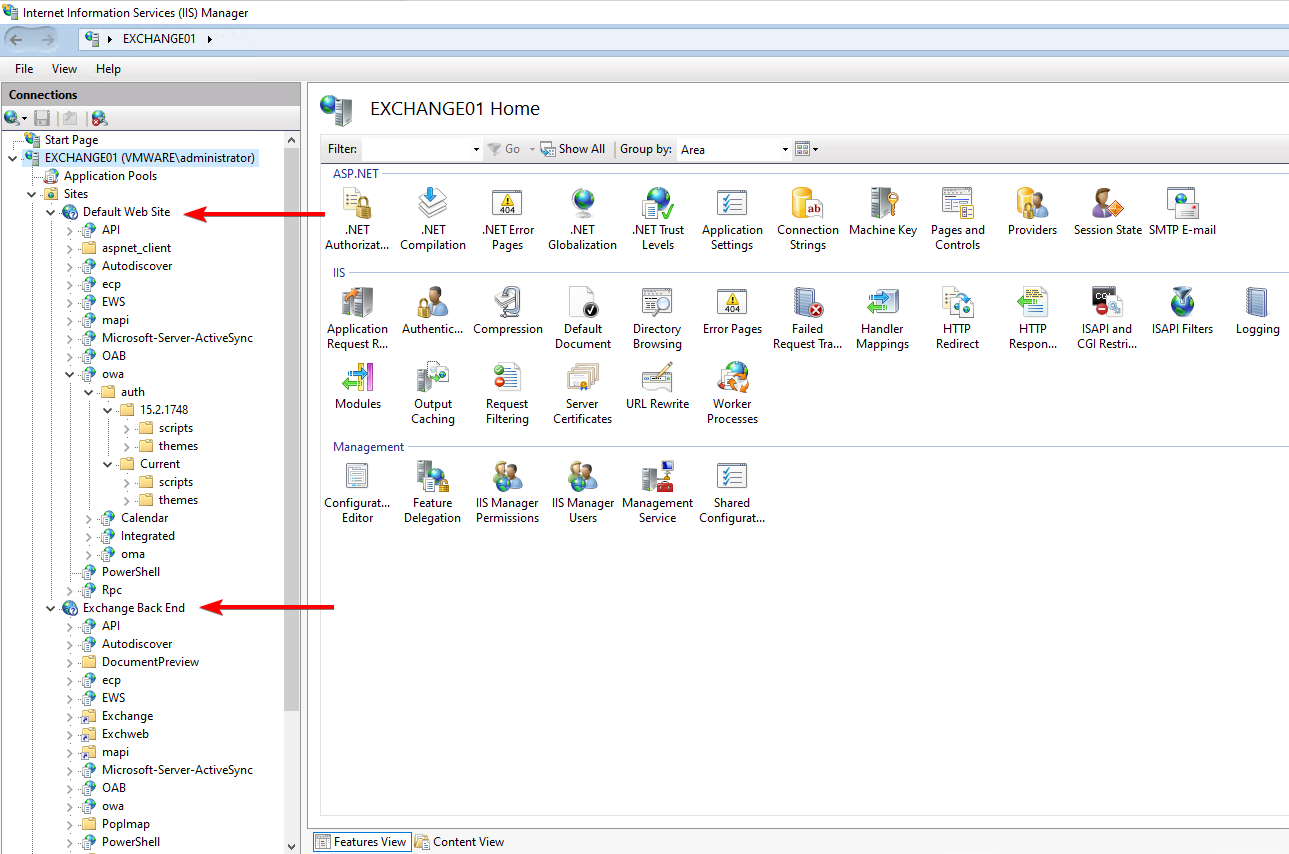Expand the Calendar node under owa

click(x=89, y=518)
